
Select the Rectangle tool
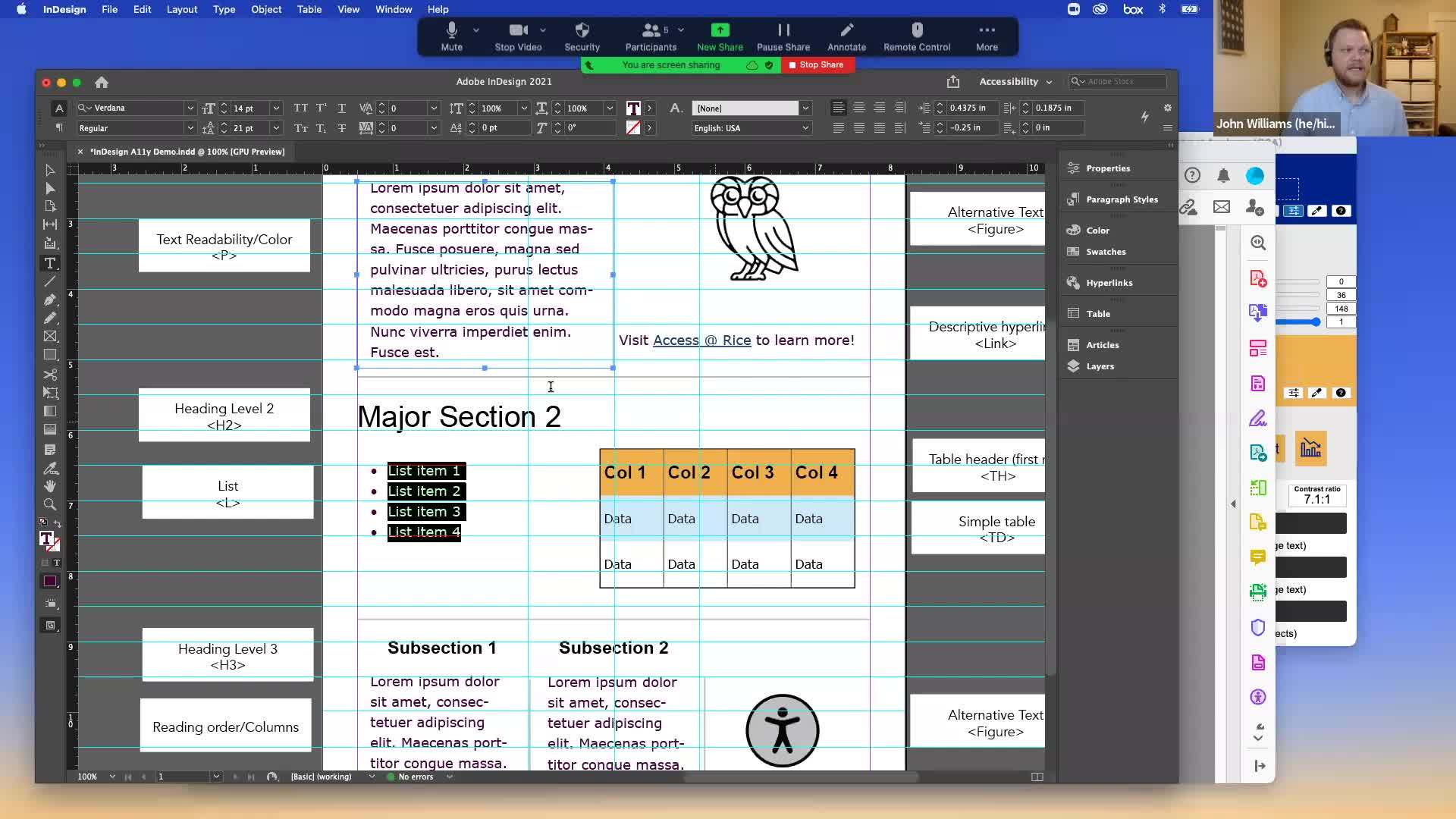tap(50, 354)
